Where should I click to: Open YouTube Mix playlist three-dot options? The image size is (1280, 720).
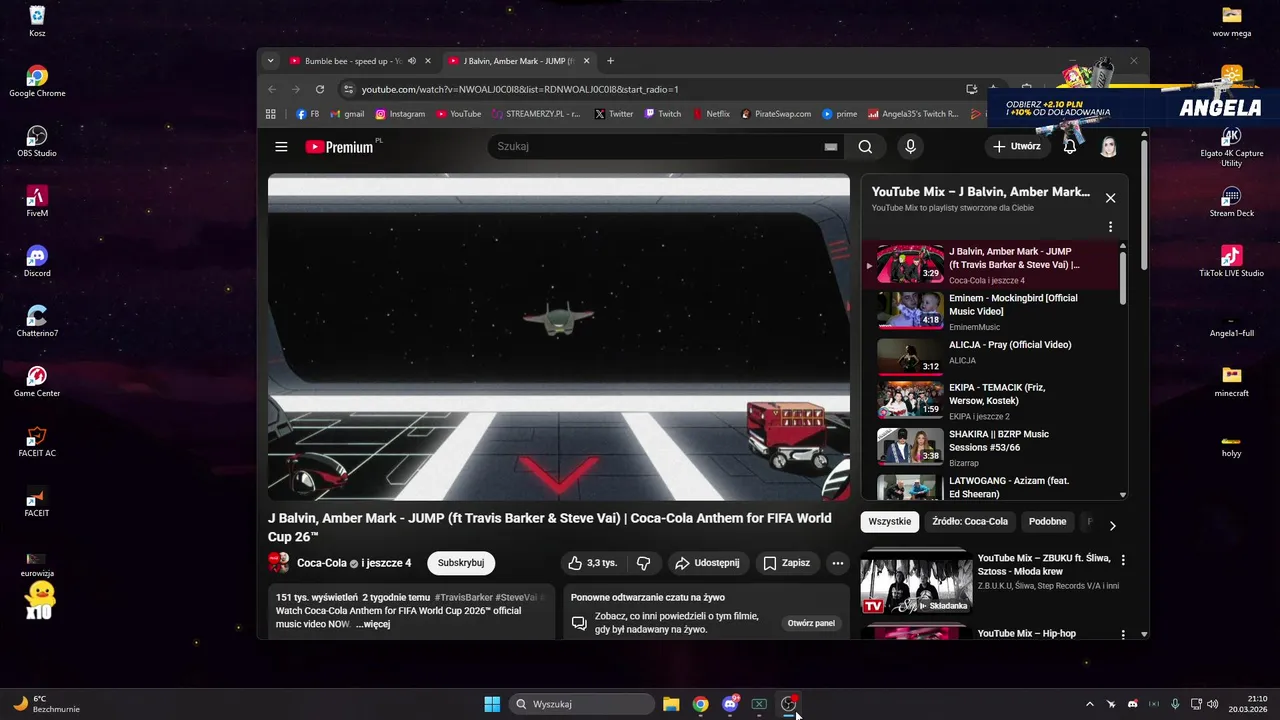pos(1110,227)
